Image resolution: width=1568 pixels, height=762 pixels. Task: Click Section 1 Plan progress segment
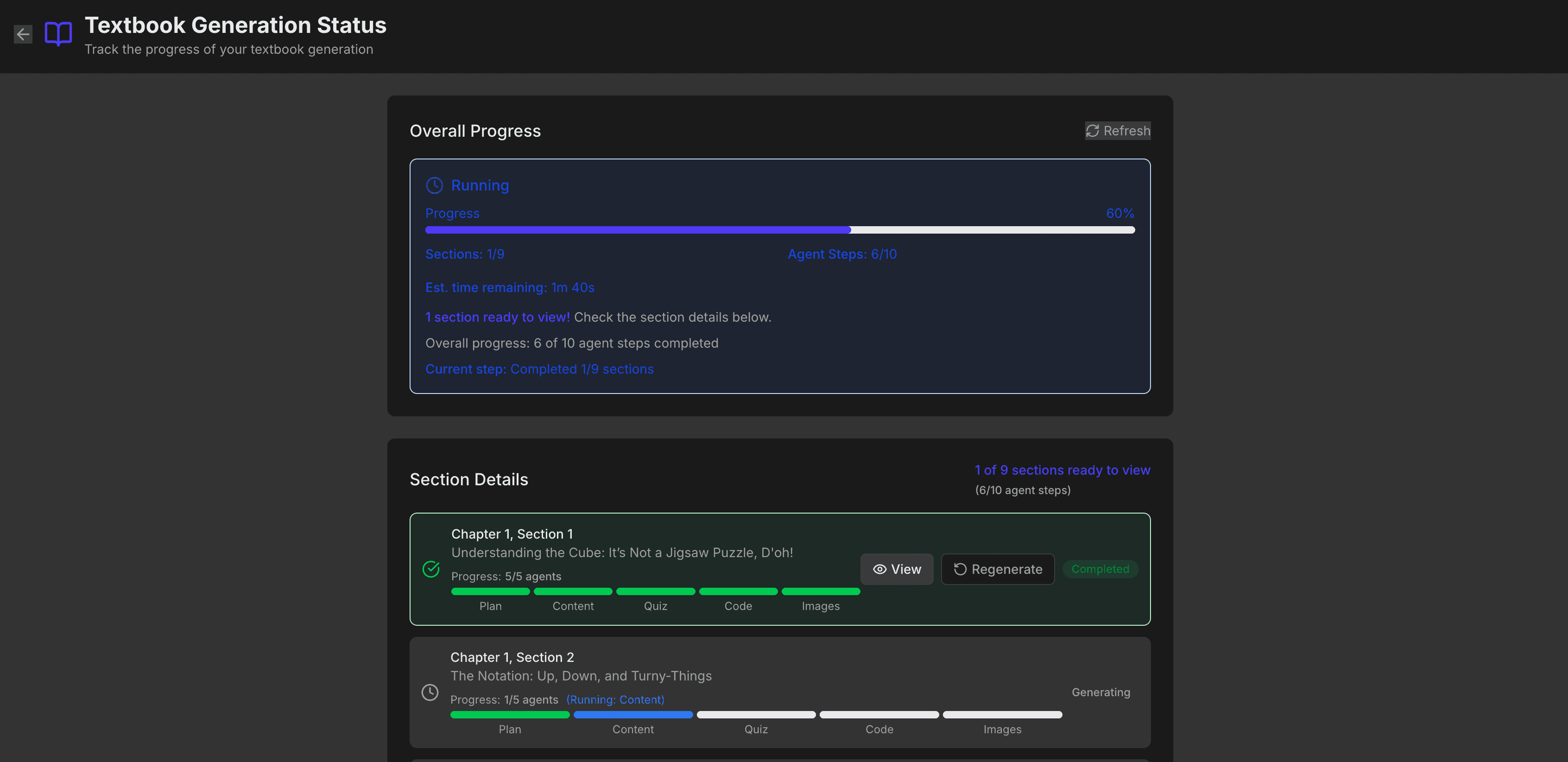[x=491, y=591]
